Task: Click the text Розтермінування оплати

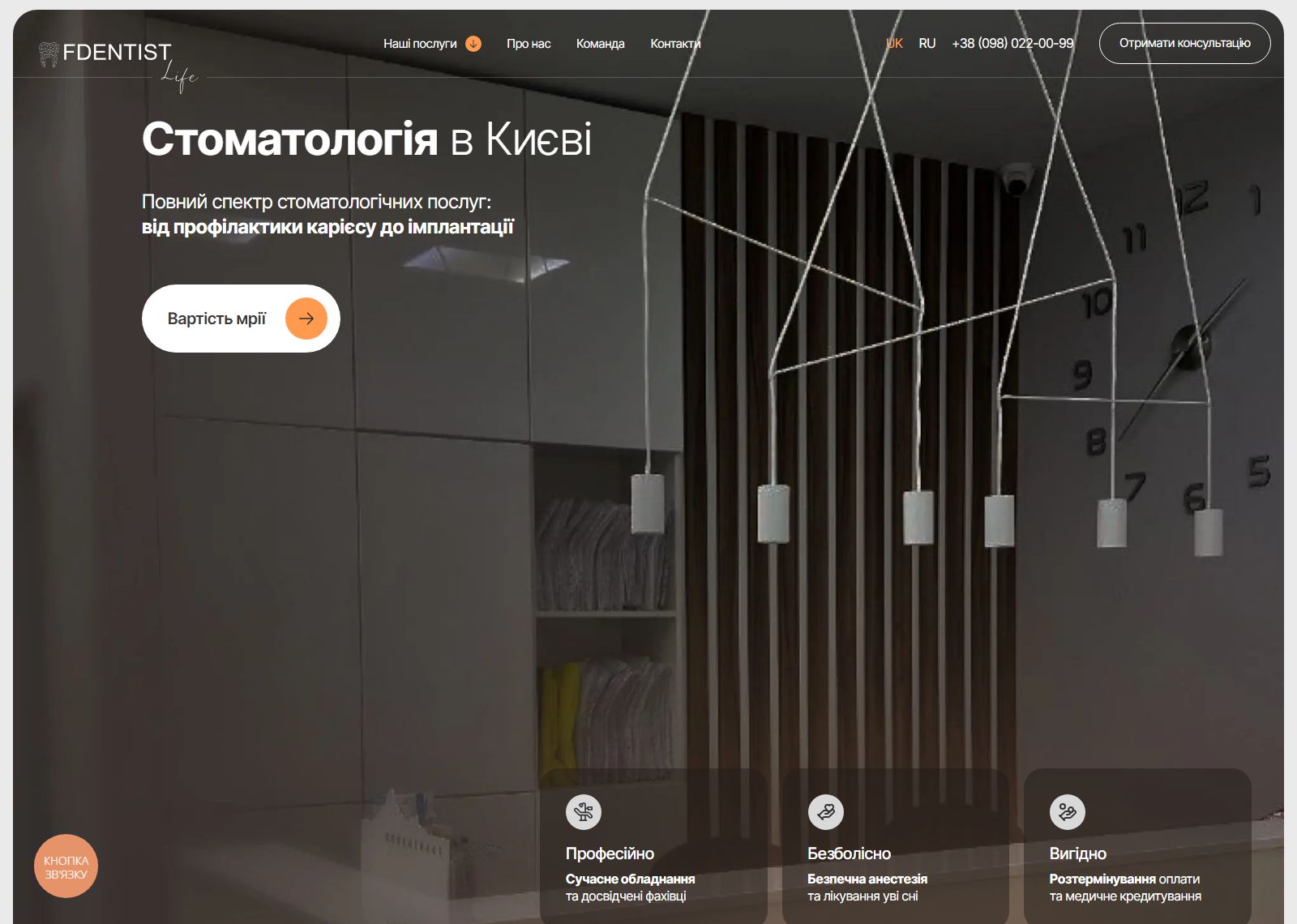Action: tap(1124, 879)
